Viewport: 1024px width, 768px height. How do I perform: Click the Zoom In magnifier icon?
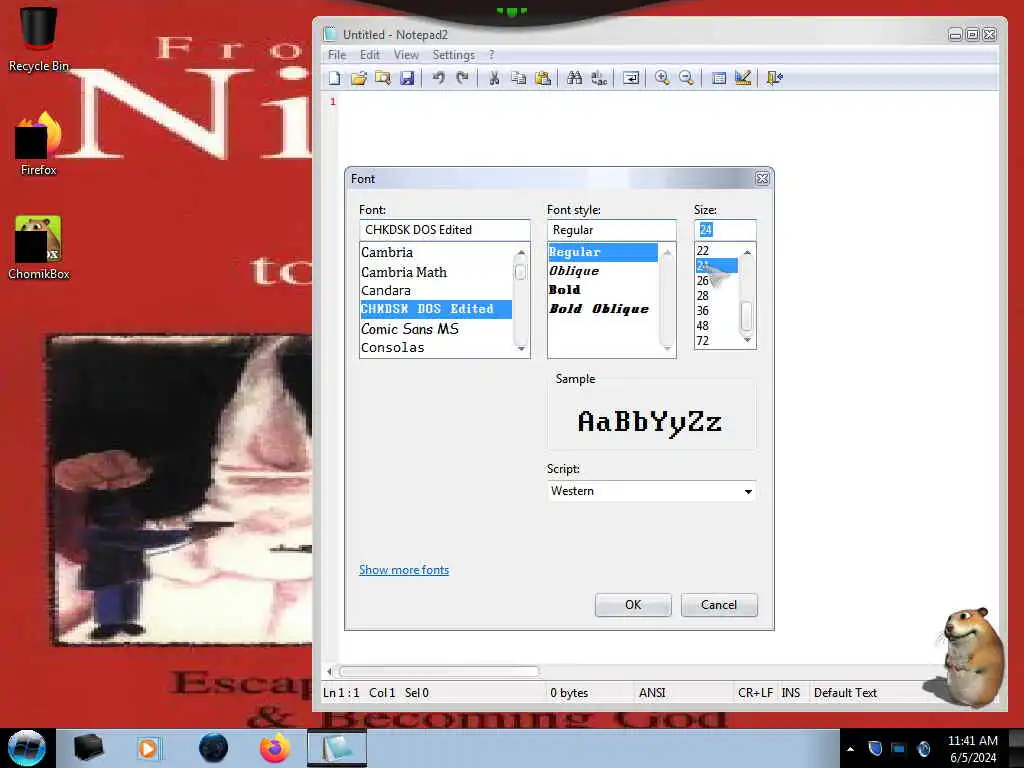coord(662,78)
